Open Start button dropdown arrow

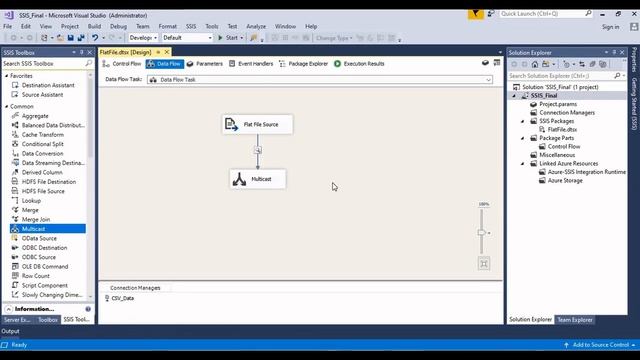(x=242, y=38)
